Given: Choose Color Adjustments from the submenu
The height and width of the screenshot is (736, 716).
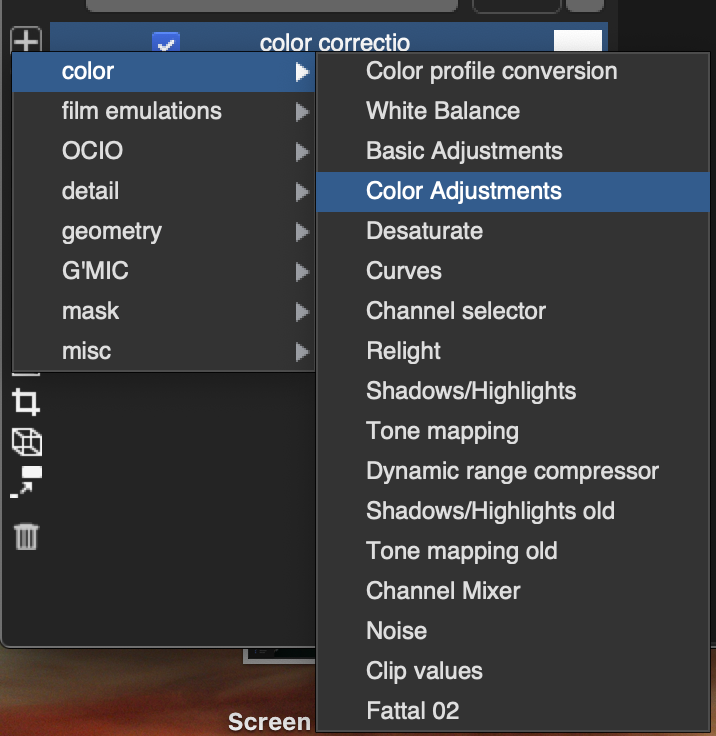Looking at the screenshot, I should [464, 191].
